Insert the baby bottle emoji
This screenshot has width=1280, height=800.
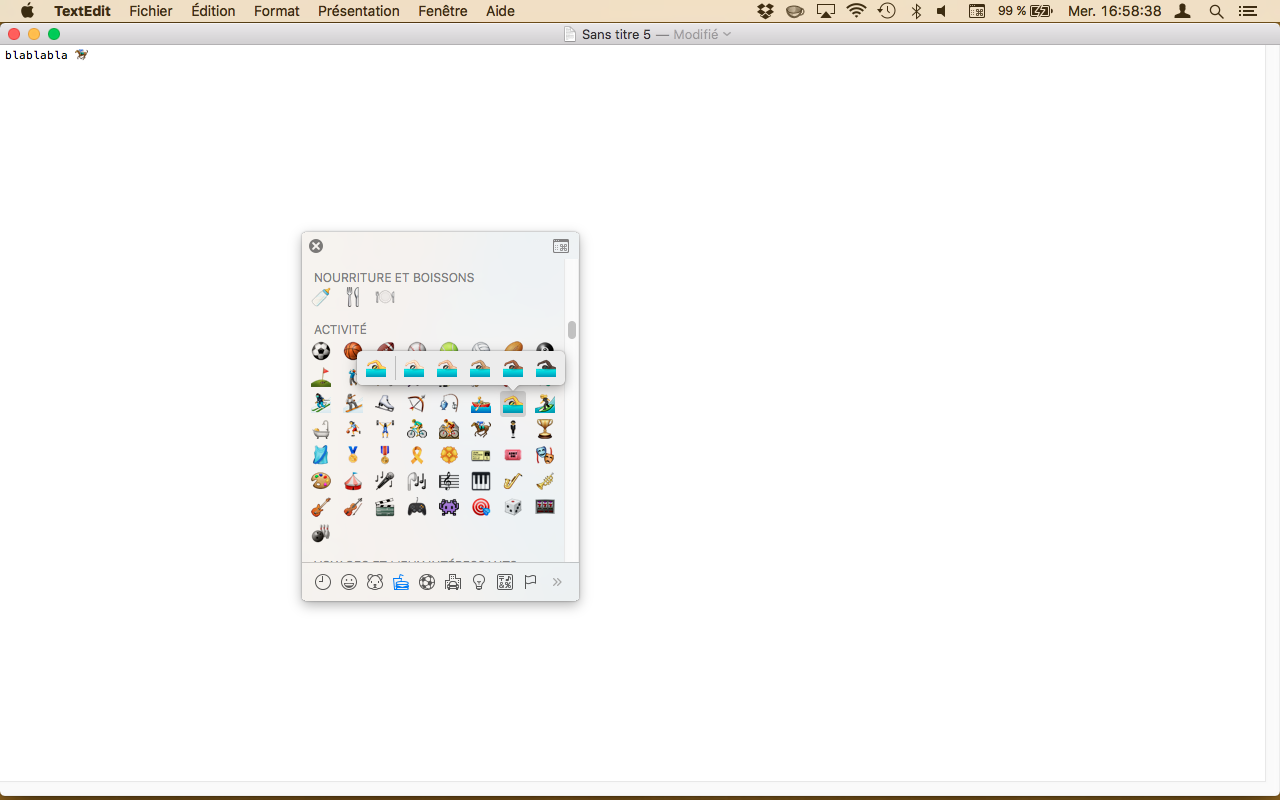[321, 297]
